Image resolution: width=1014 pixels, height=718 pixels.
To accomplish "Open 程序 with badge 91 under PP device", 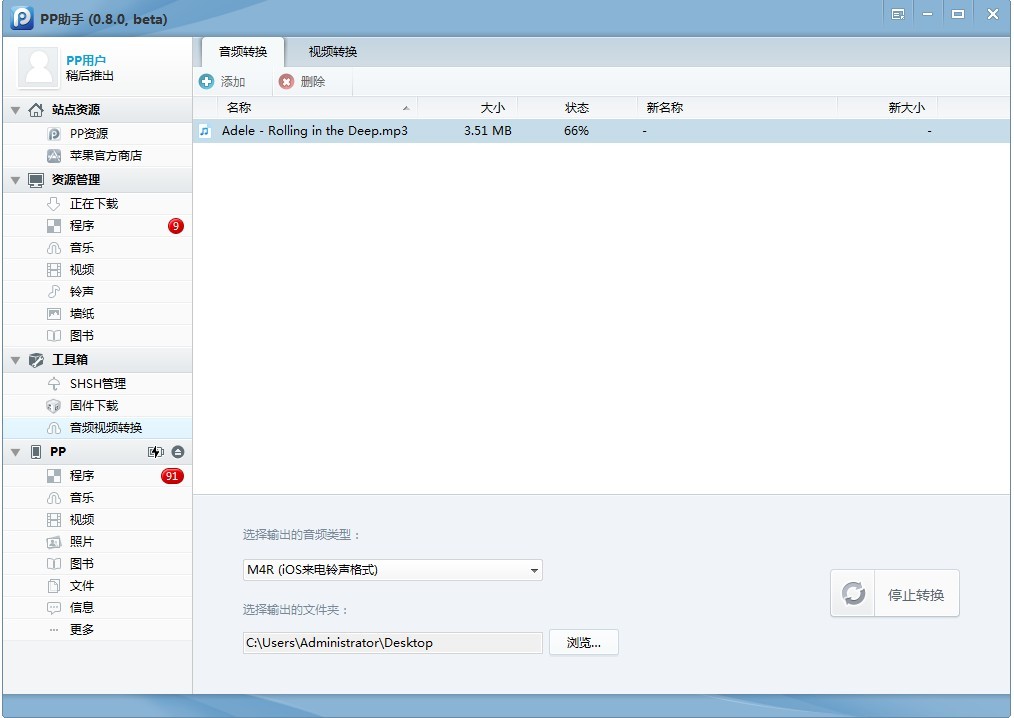I will (x=98, y=476).
